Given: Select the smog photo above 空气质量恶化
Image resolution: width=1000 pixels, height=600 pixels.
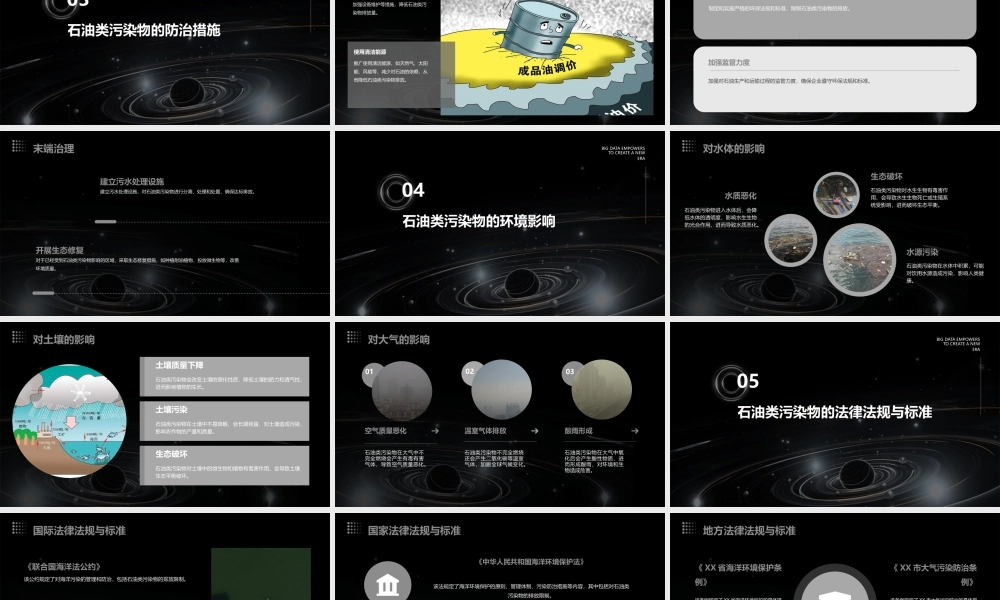Looking at the screenshot, I should 402,390.
